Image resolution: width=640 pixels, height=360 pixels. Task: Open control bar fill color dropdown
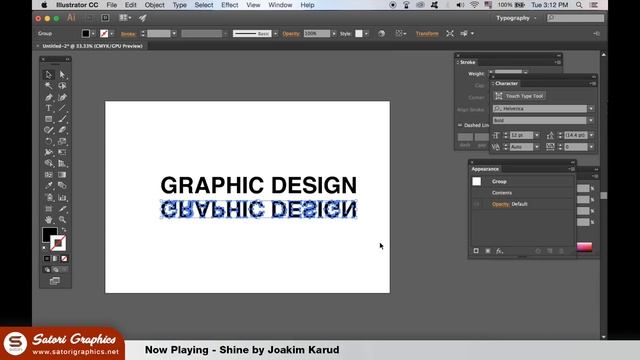click(x=93, y=34)
